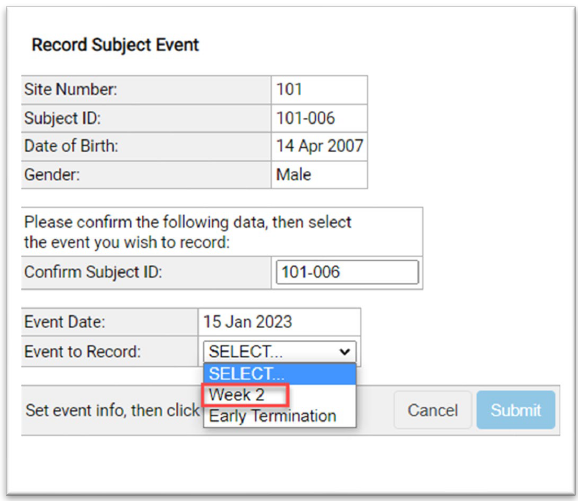
Task: Open the Event to Record combo box
Action: [x=279, y=352]
